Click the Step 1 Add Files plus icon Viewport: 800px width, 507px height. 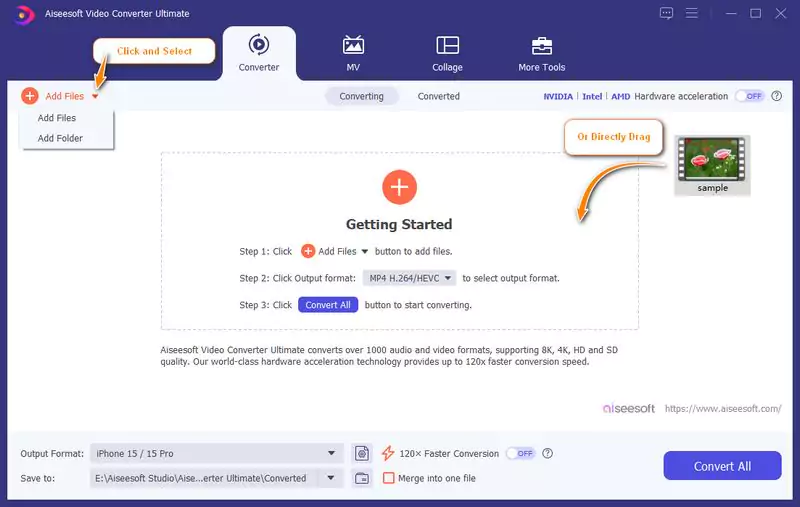[308, 251]
